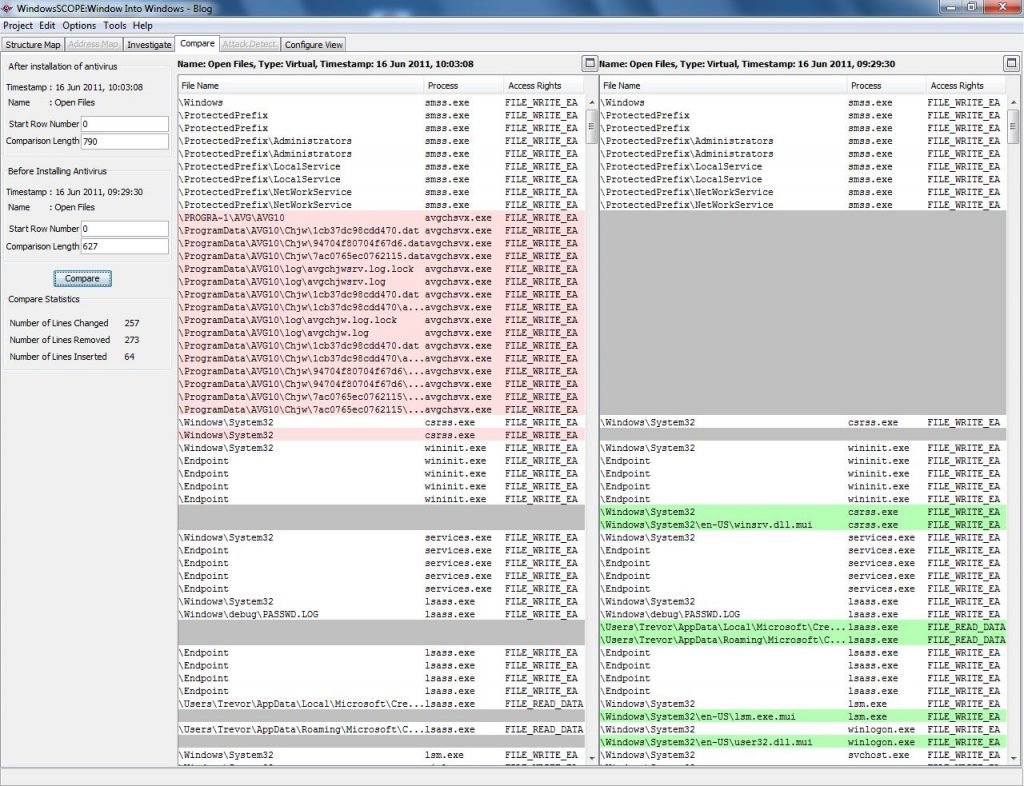Switch to the Structure Map tab
1024x786 pixels.
pos(33,44)
